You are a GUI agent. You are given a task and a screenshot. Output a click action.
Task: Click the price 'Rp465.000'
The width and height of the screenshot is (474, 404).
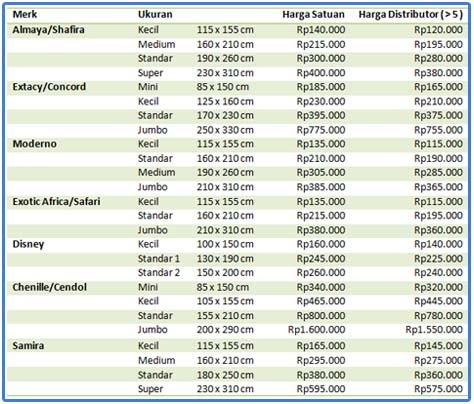coord(321,301)
